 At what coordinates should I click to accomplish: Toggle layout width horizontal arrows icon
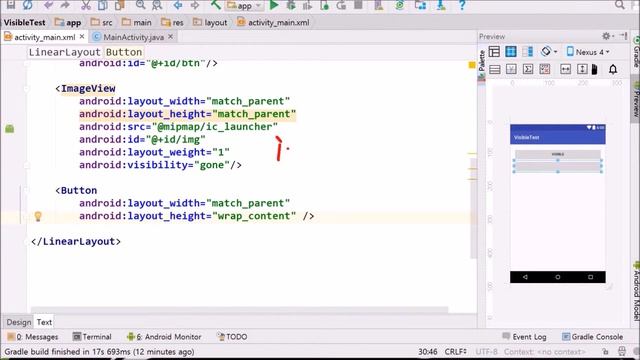pyautogui.click(x=566, y=69)
